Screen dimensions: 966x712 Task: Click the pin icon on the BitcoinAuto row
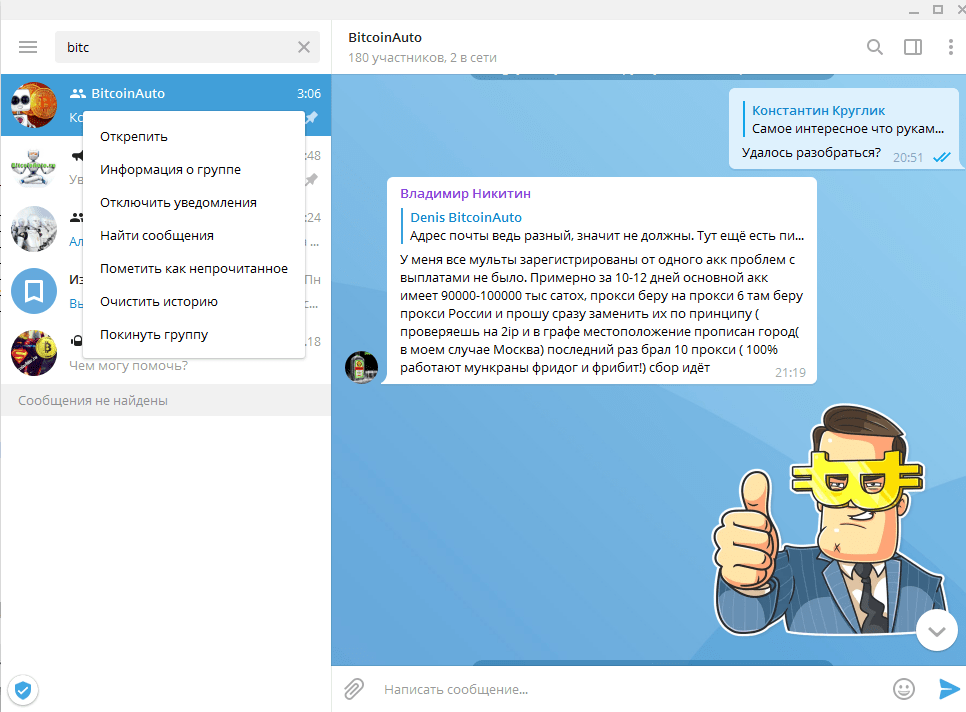click(312, 117)
